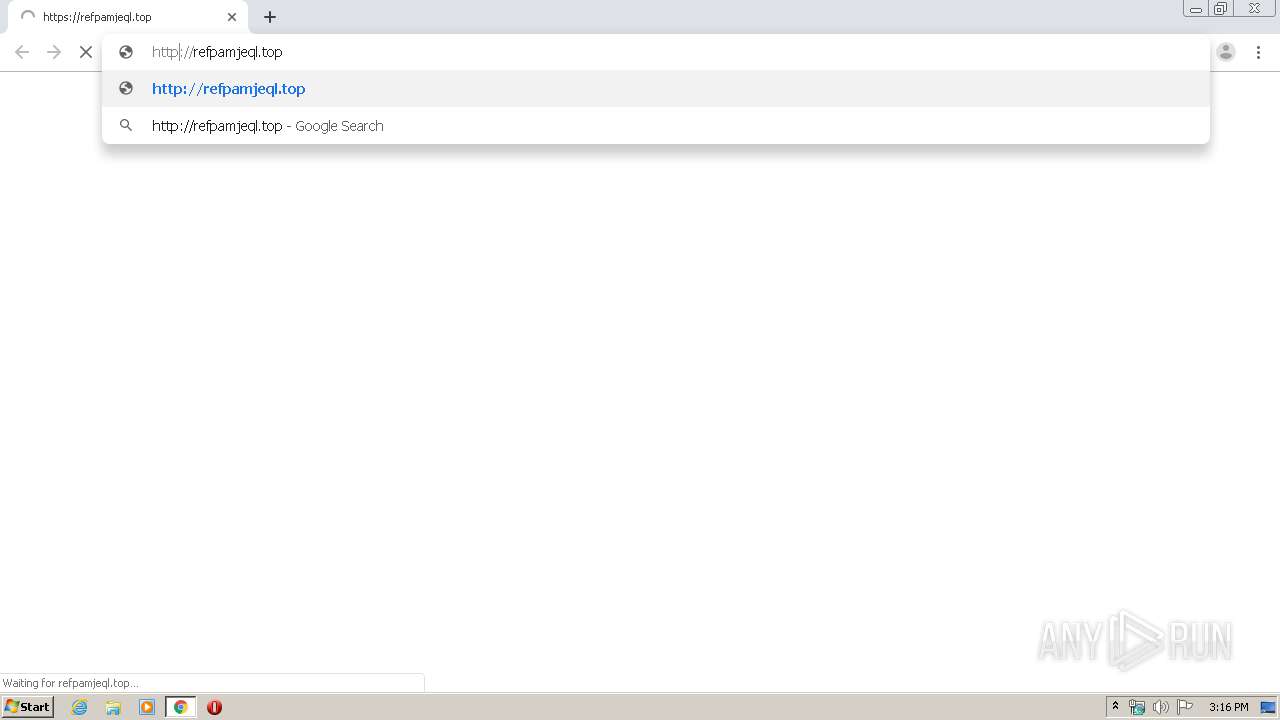Image resolution: width=1280 pixels, height=720 pixels.
Task: Click the address bar URL text
Action: pyautogui.click(x=217, y=52)
